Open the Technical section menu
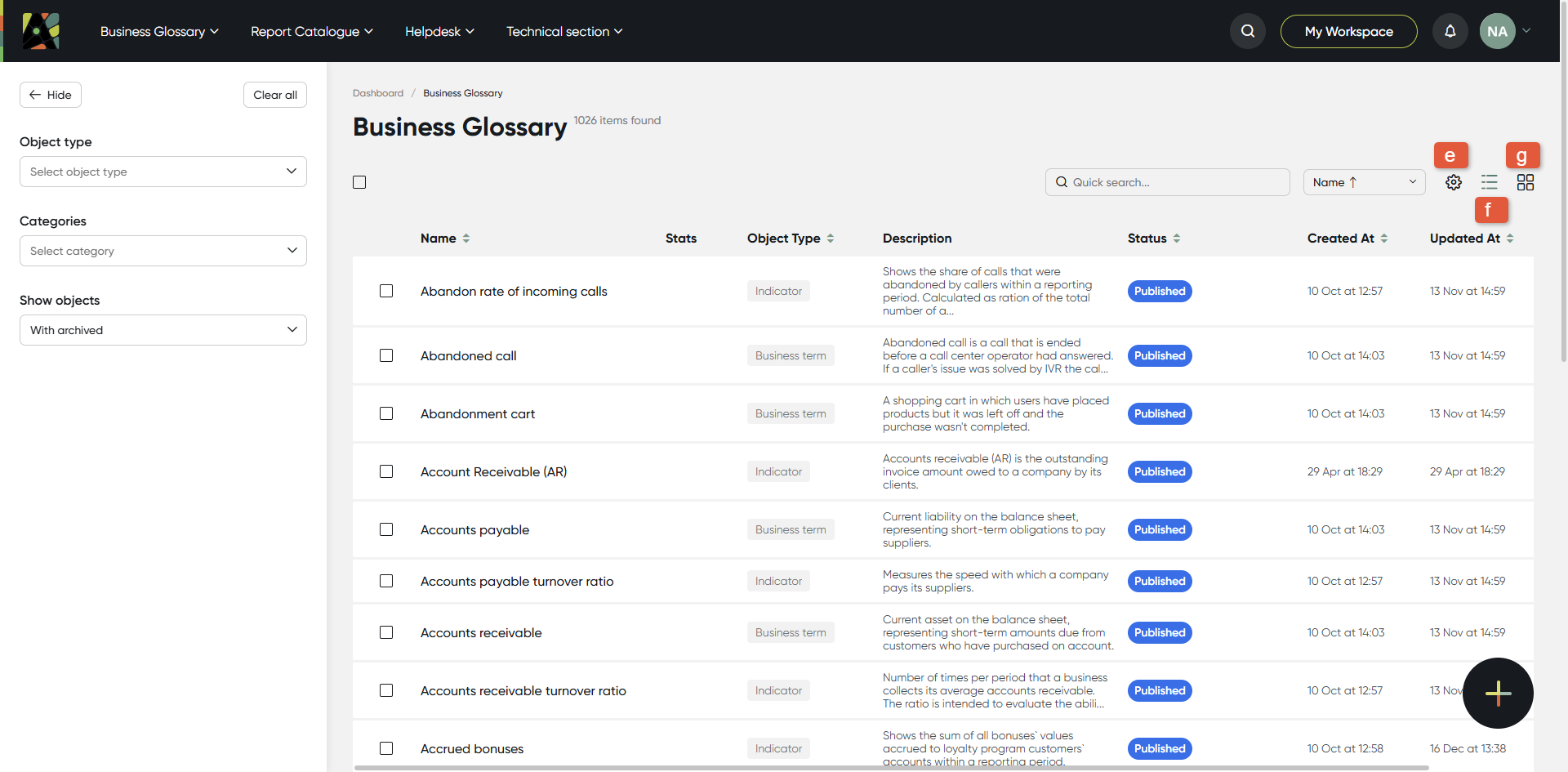The image size is (1568, 772). [564, 31]
